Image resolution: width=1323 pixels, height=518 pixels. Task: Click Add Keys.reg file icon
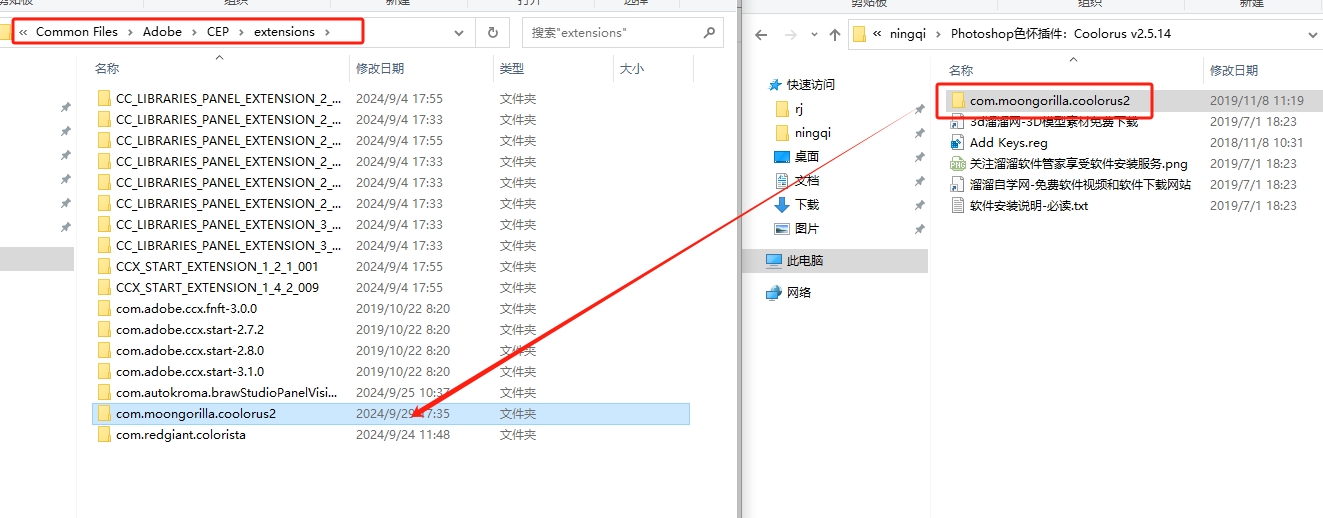click(958, 143)
